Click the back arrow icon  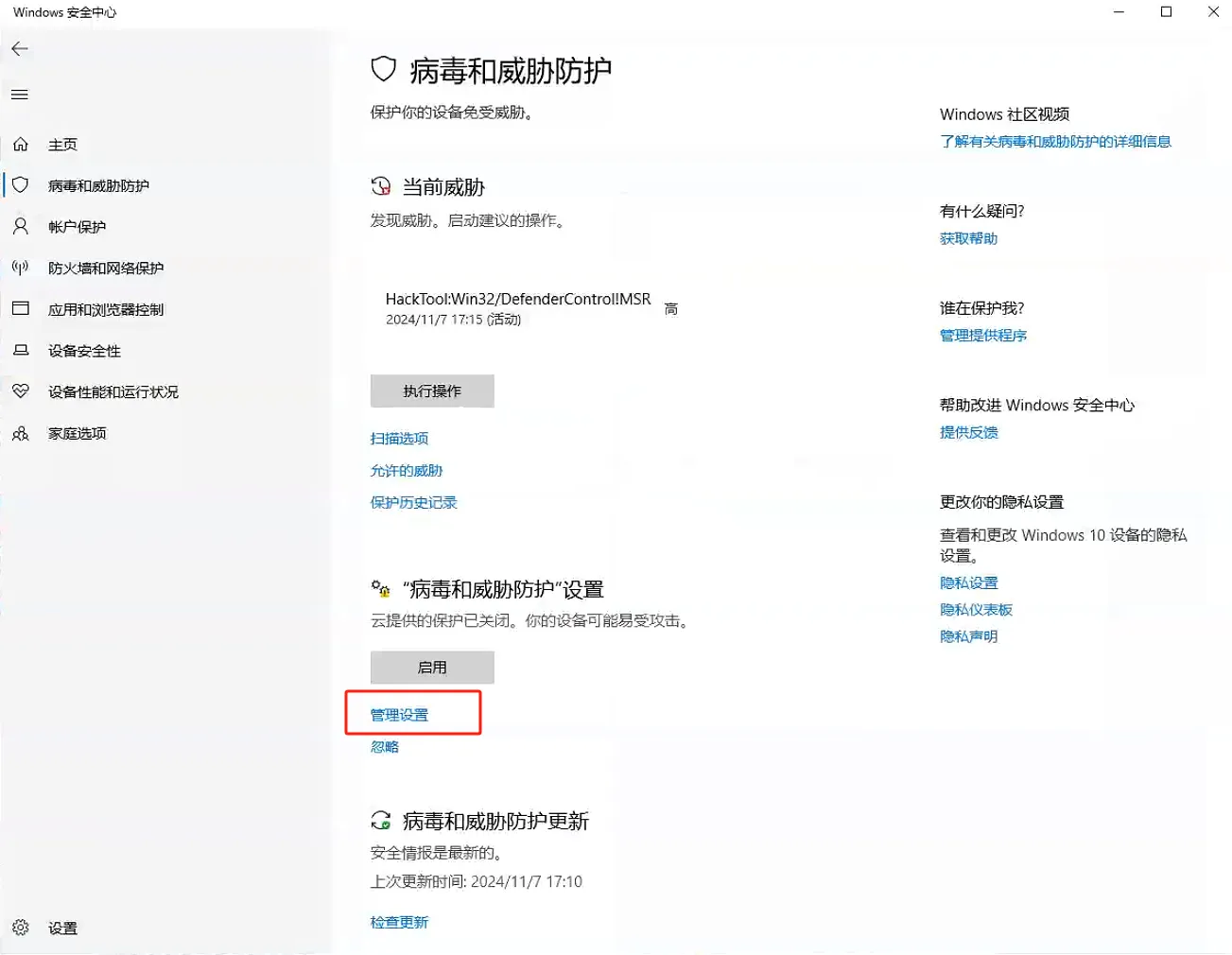[20, 49]
